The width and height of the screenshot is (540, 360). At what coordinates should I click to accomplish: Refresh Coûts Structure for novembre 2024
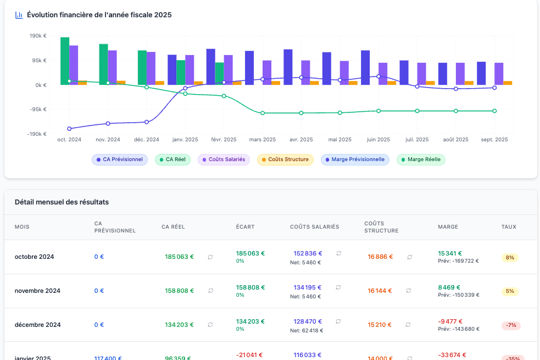click(x=408, y=291)
